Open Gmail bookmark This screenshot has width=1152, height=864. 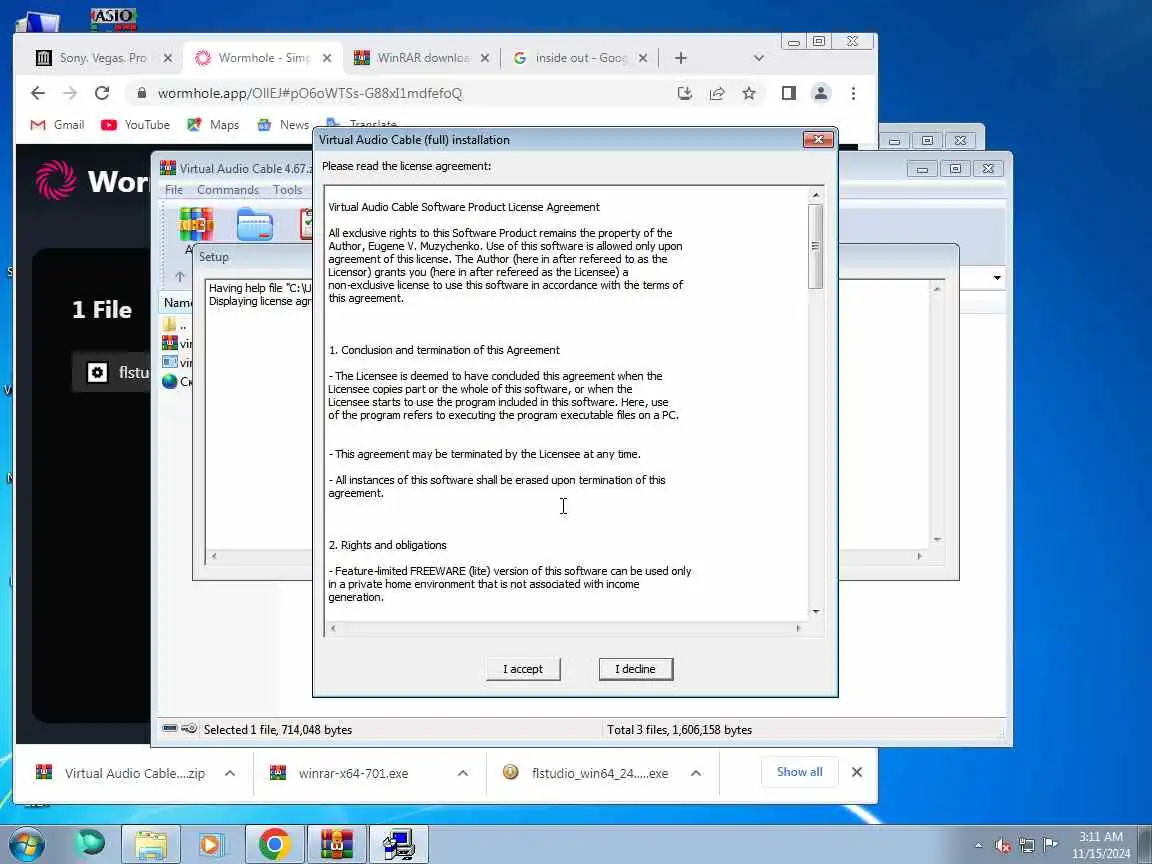pyautogui.click(x=57, y=125)
